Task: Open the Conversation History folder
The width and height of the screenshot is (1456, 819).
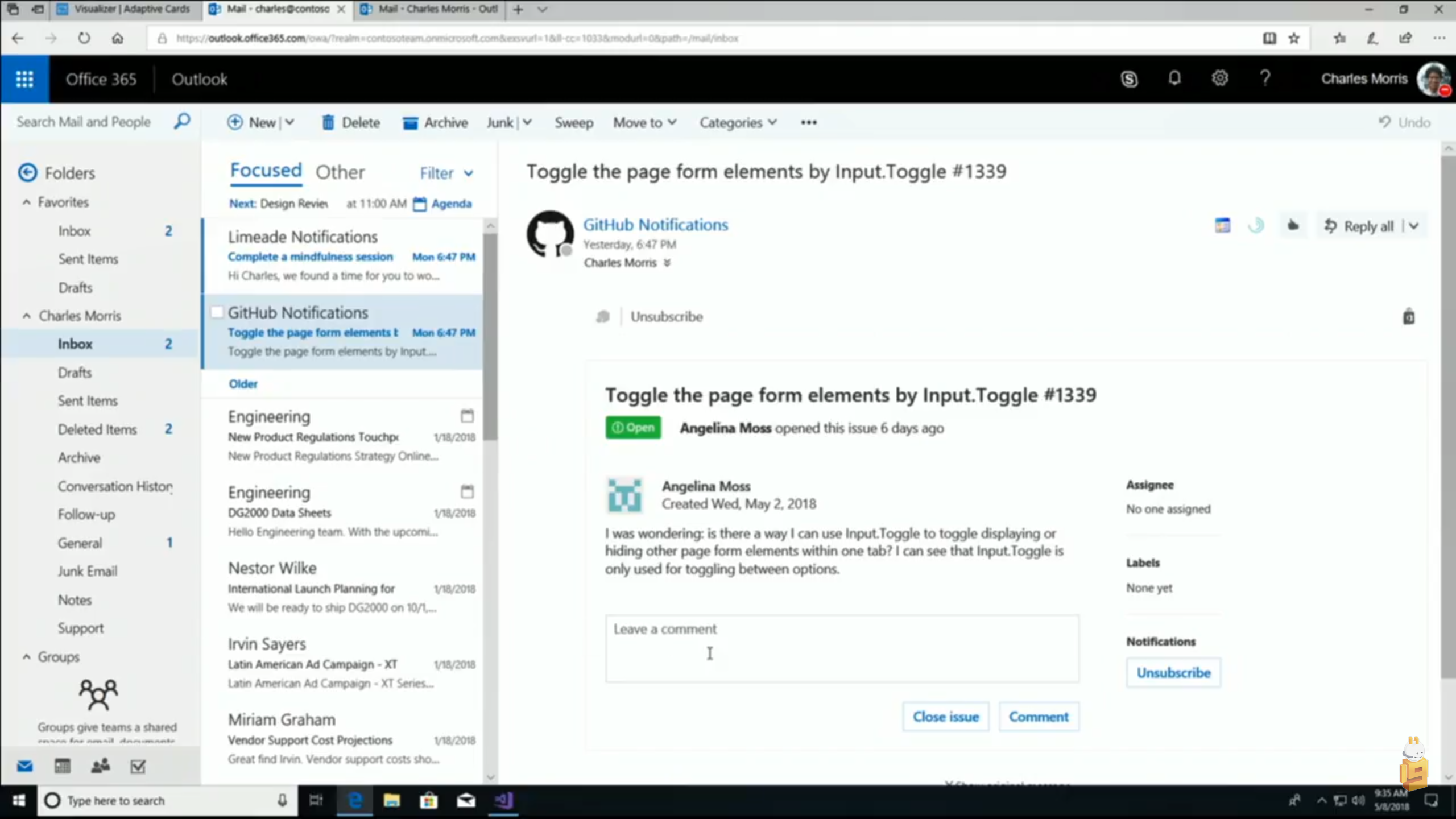Action: click(115, 486)
